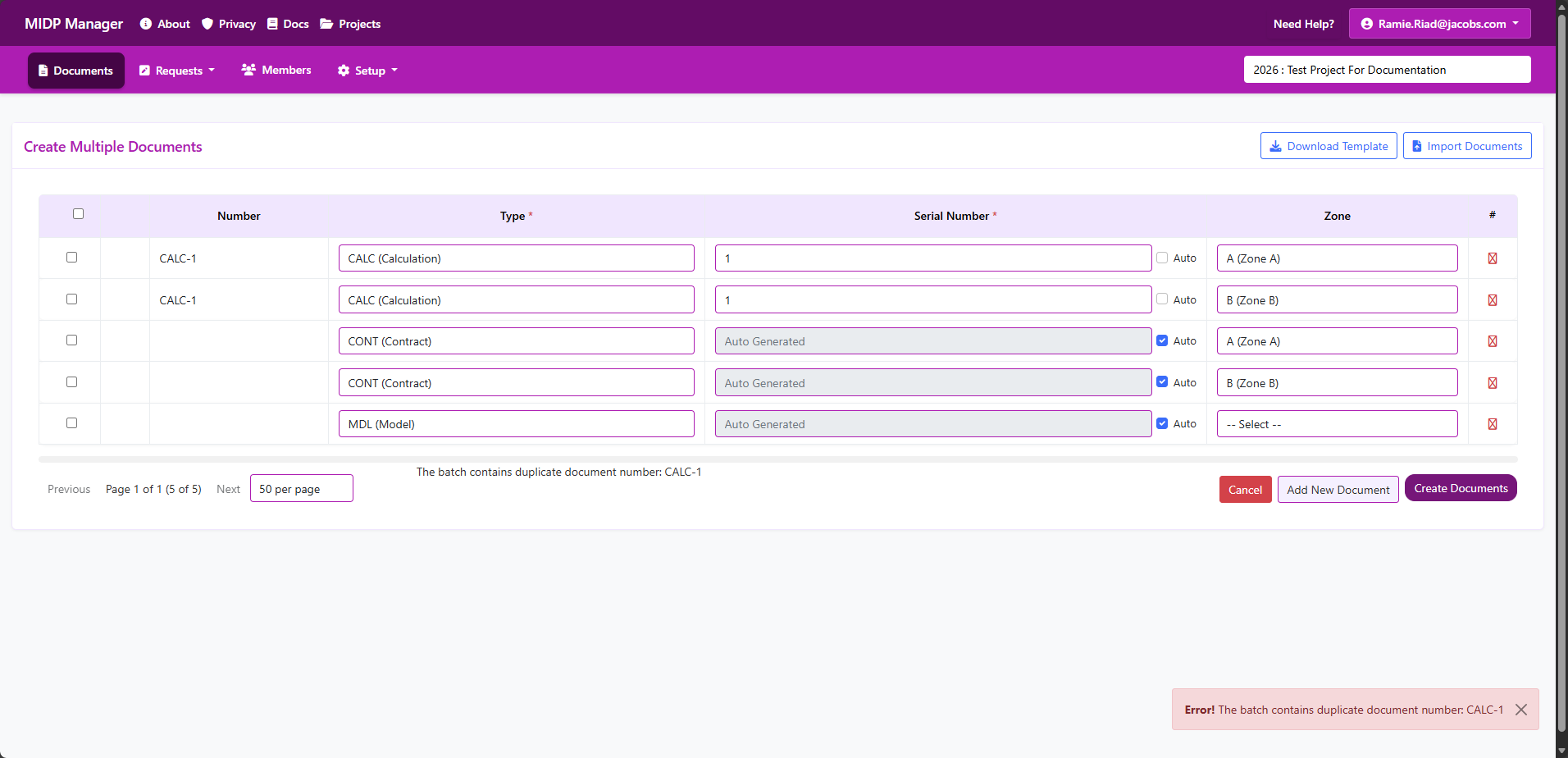
Task: Enable Auto serial for CALC Zone B row
Action: pyautogui.click(x=1162, y=299)
